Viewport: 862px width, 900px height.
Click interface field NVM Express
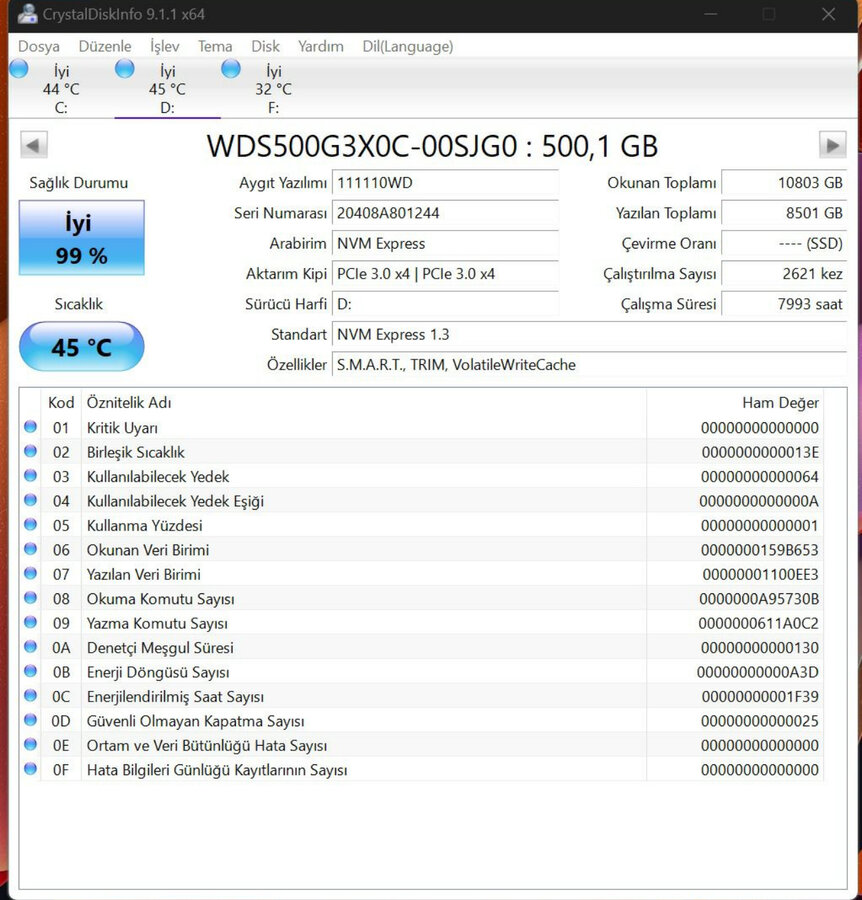point(445,244)
